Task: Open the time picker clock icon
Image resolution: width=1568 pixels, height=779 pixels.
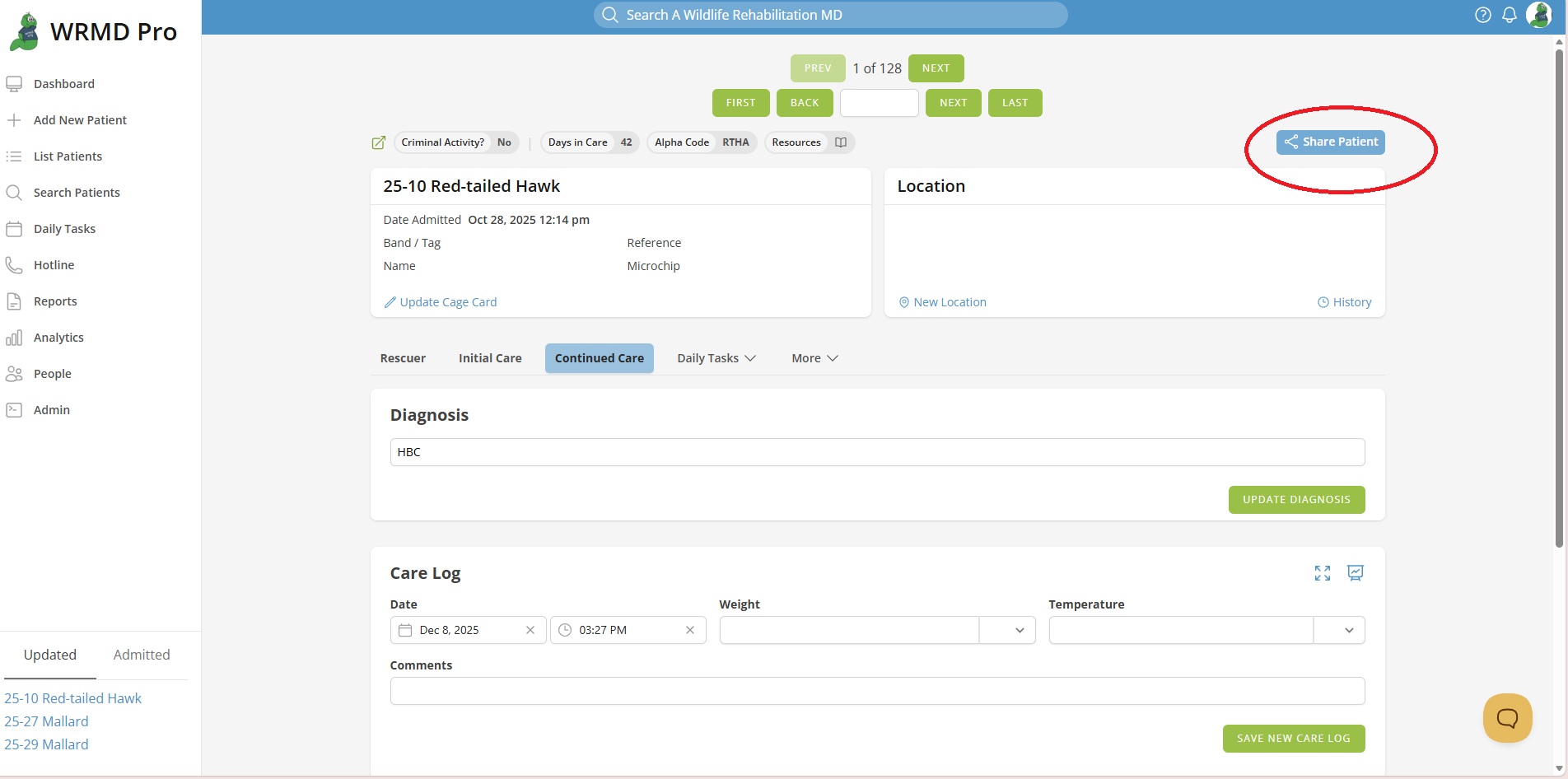Action: click(x=565, y=630)
